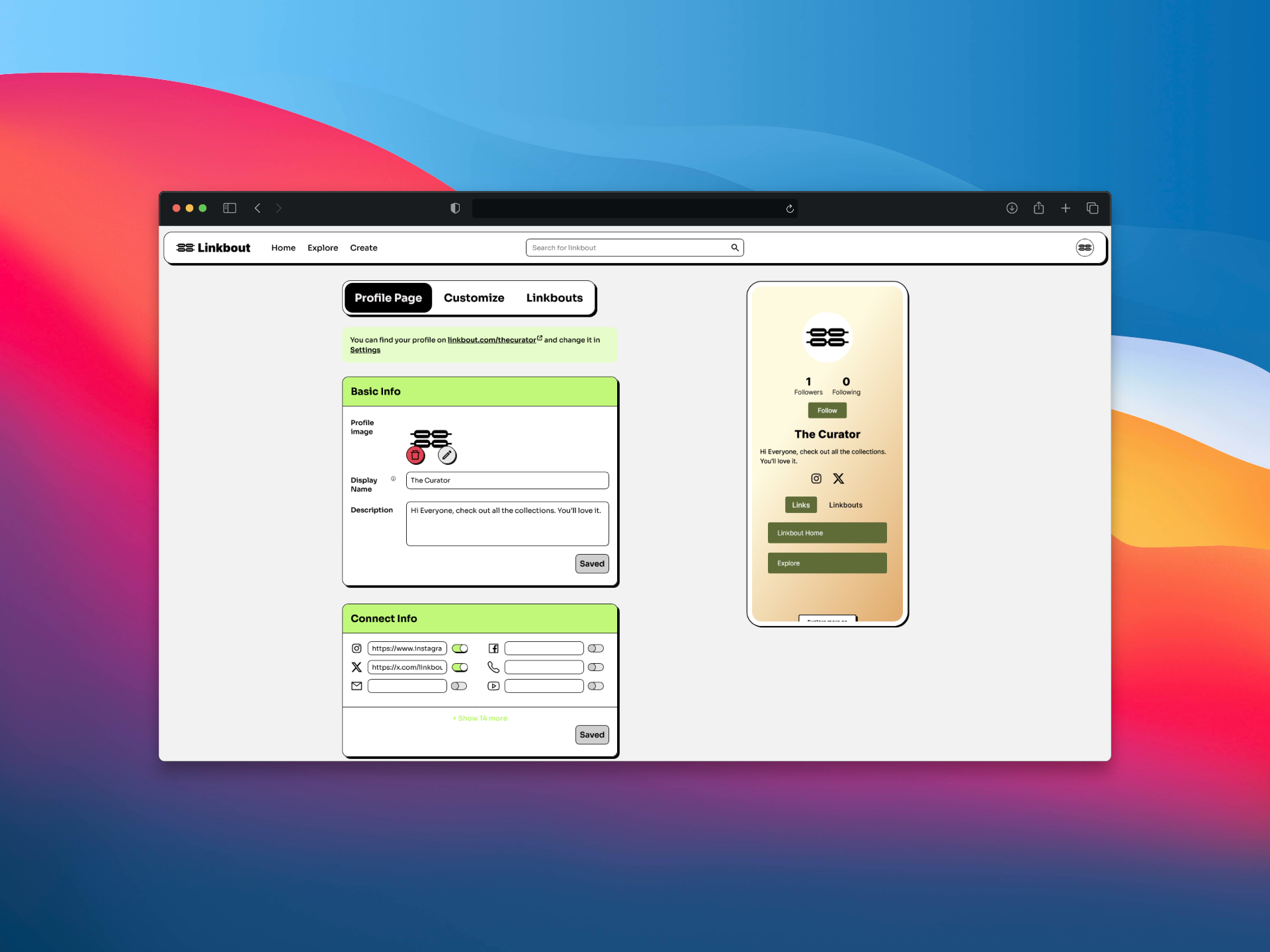Open external link icon beside linkbout.com/thecurator

pyautogui.click(x=540, y=338)
